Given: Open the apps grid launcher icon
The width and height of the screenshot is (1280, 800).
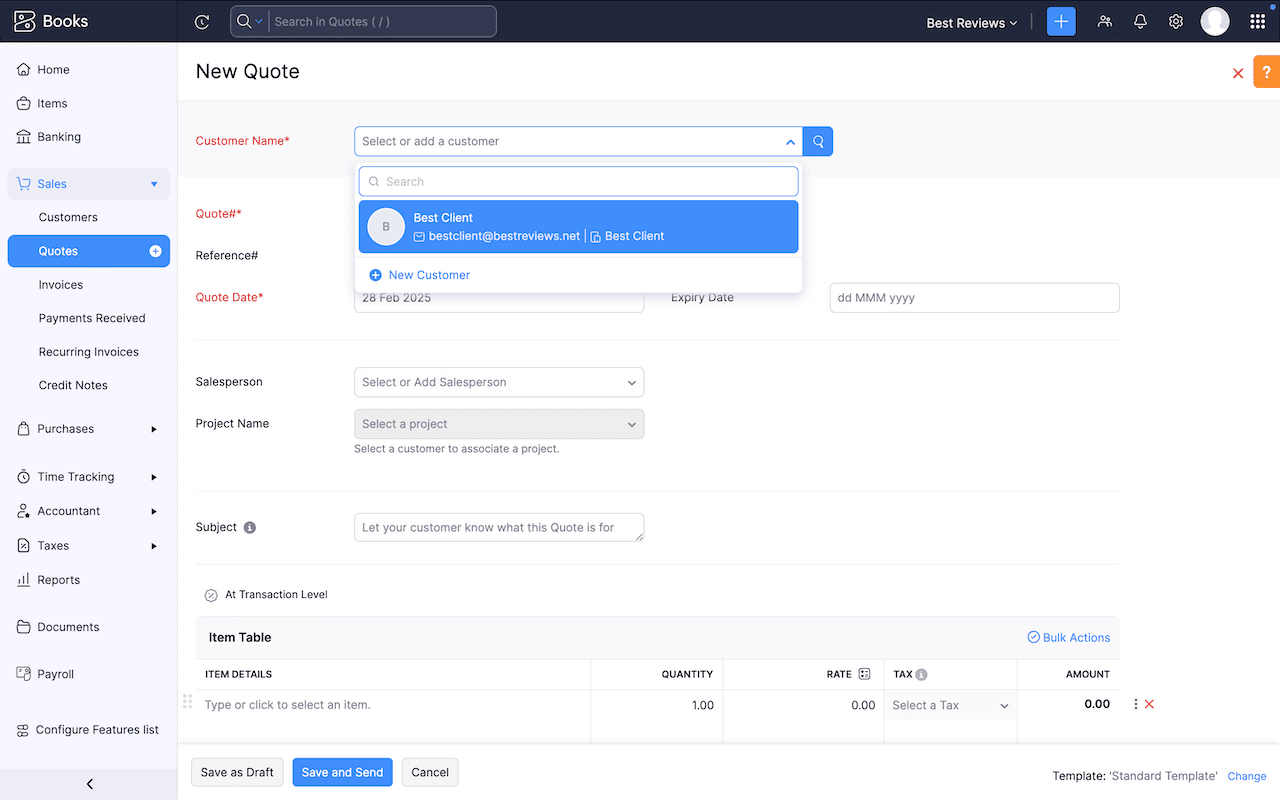Looking at the screenshot, I should [1257, 22].
